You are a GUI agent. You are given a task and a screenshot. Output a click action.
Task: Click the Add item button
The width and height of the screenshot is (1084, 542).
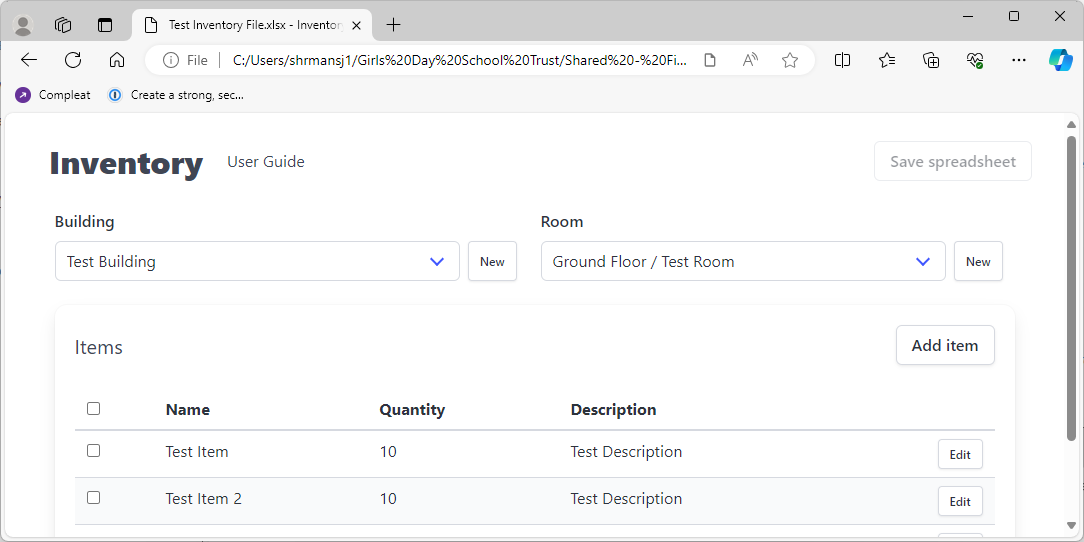tap(944, 345)
